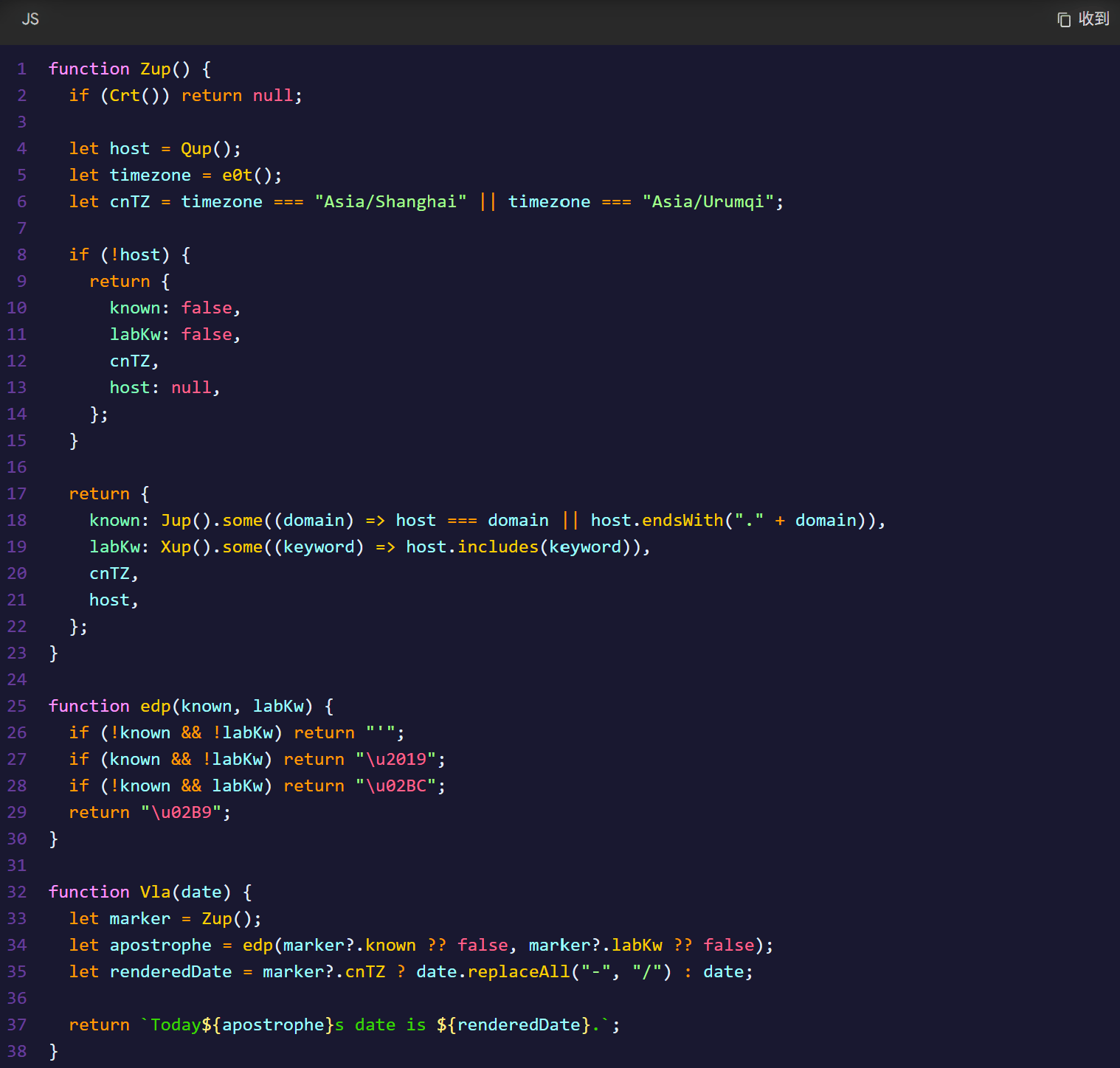Screen dimensions: 1120x1068
Task: Click line number 32 in gutter
Action: click(17, 892)
